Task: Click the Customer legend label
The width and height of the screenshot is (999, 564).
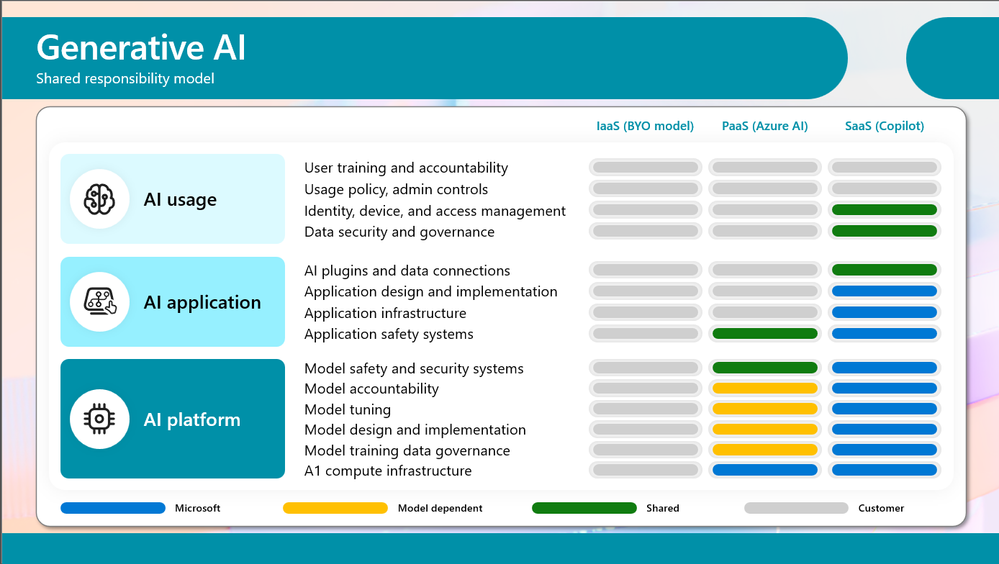Action: click(x=881, y=508)
